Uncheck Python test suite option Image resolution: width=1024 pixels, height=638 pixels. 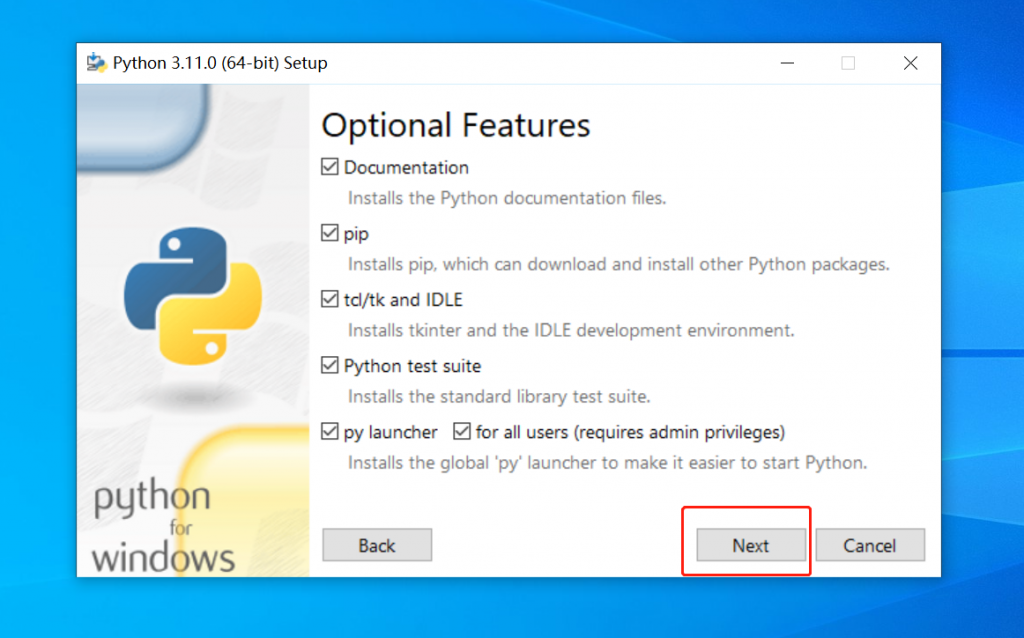point(330,366)
